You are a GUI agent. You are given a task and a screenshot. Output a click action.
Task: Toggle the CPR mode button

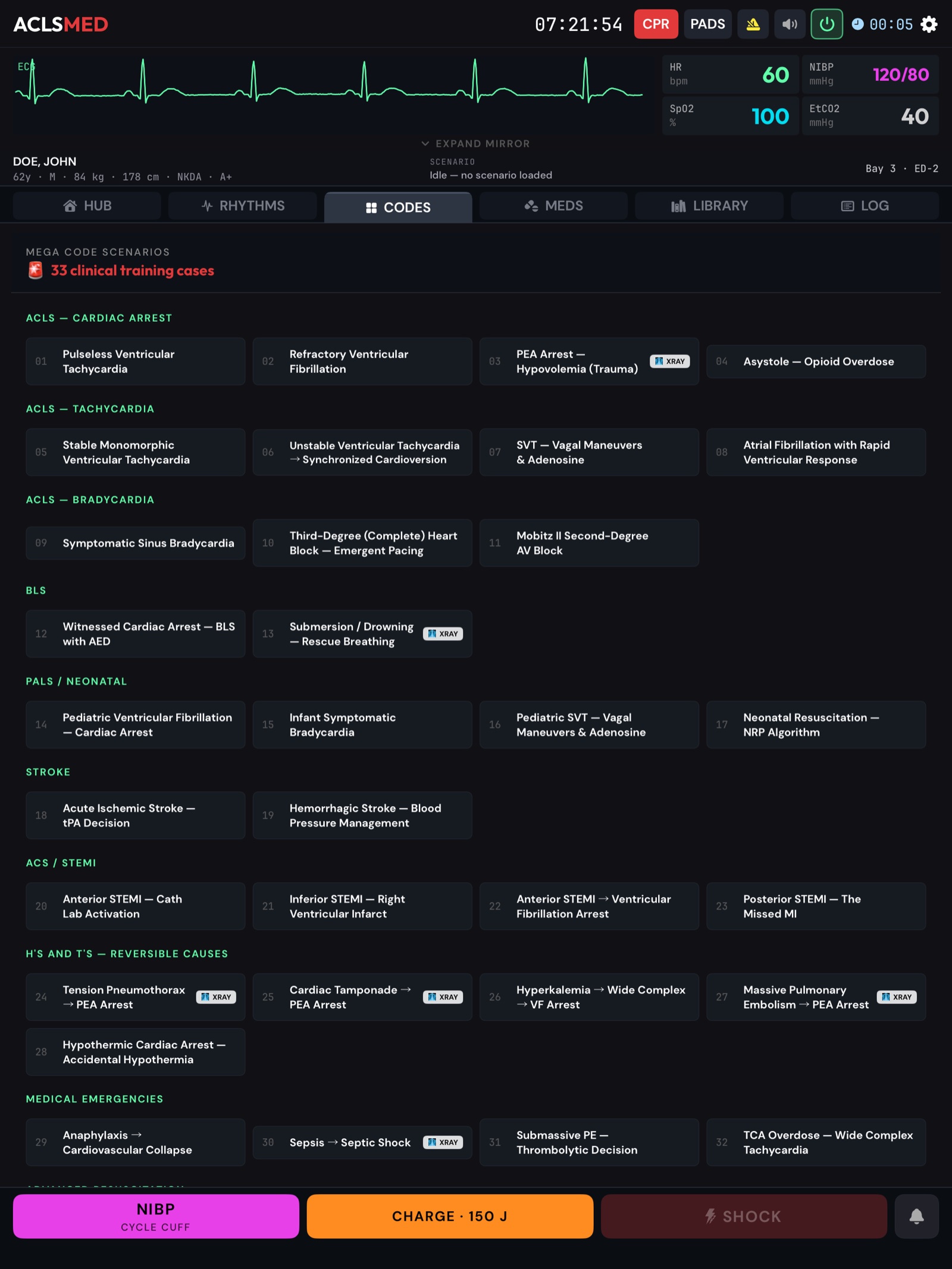pyautogui.click(x=656, y=24)
